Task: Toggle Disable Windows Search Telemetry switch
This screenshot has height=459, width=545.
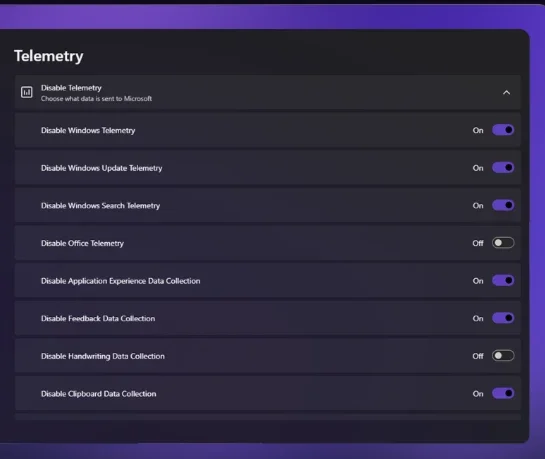Action: coord(503,205)
